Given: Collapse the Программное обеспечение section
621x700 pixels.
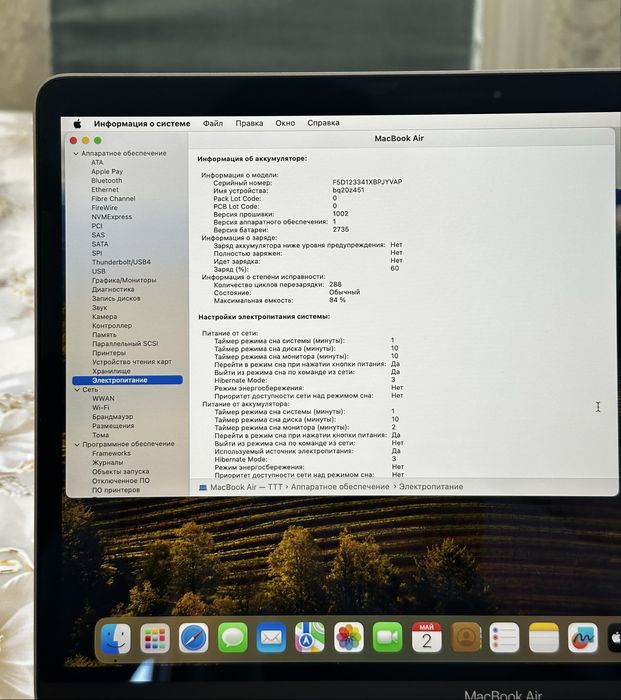Looking at the screenshot, I should click(77, 444).
